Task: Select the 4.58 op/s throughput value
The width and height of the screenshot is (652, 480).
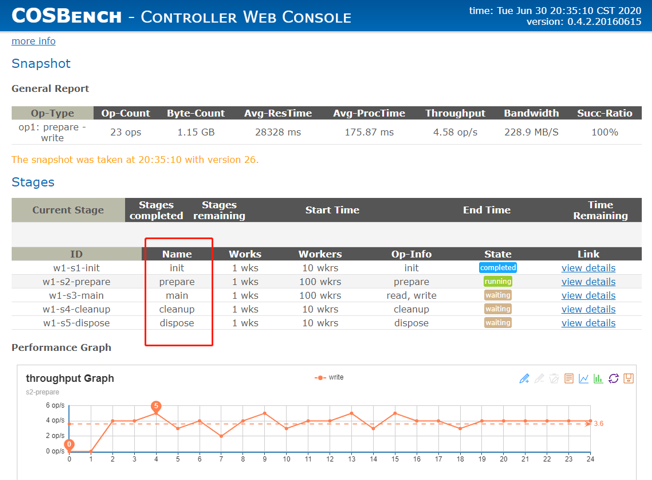Action: click(455, 132)
